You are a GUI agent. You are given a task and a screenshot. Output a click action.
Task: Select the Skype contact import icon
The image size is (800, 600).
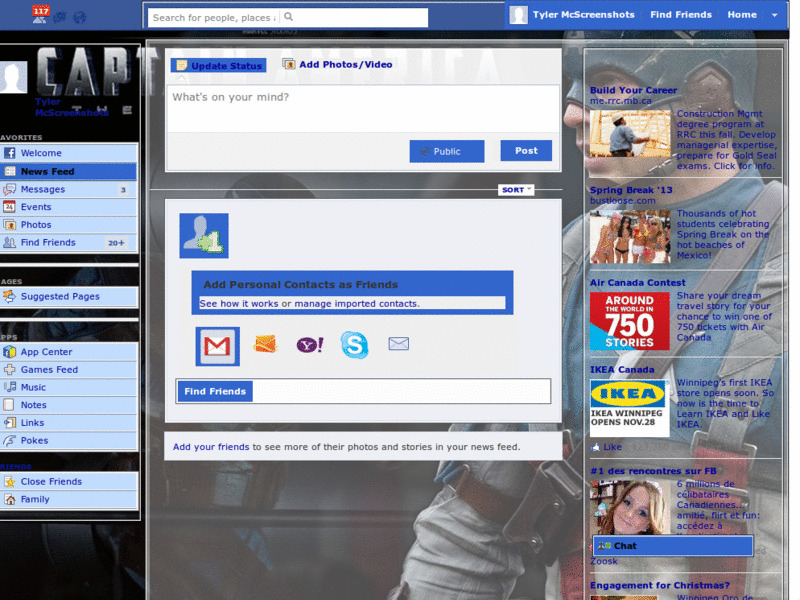354,345
